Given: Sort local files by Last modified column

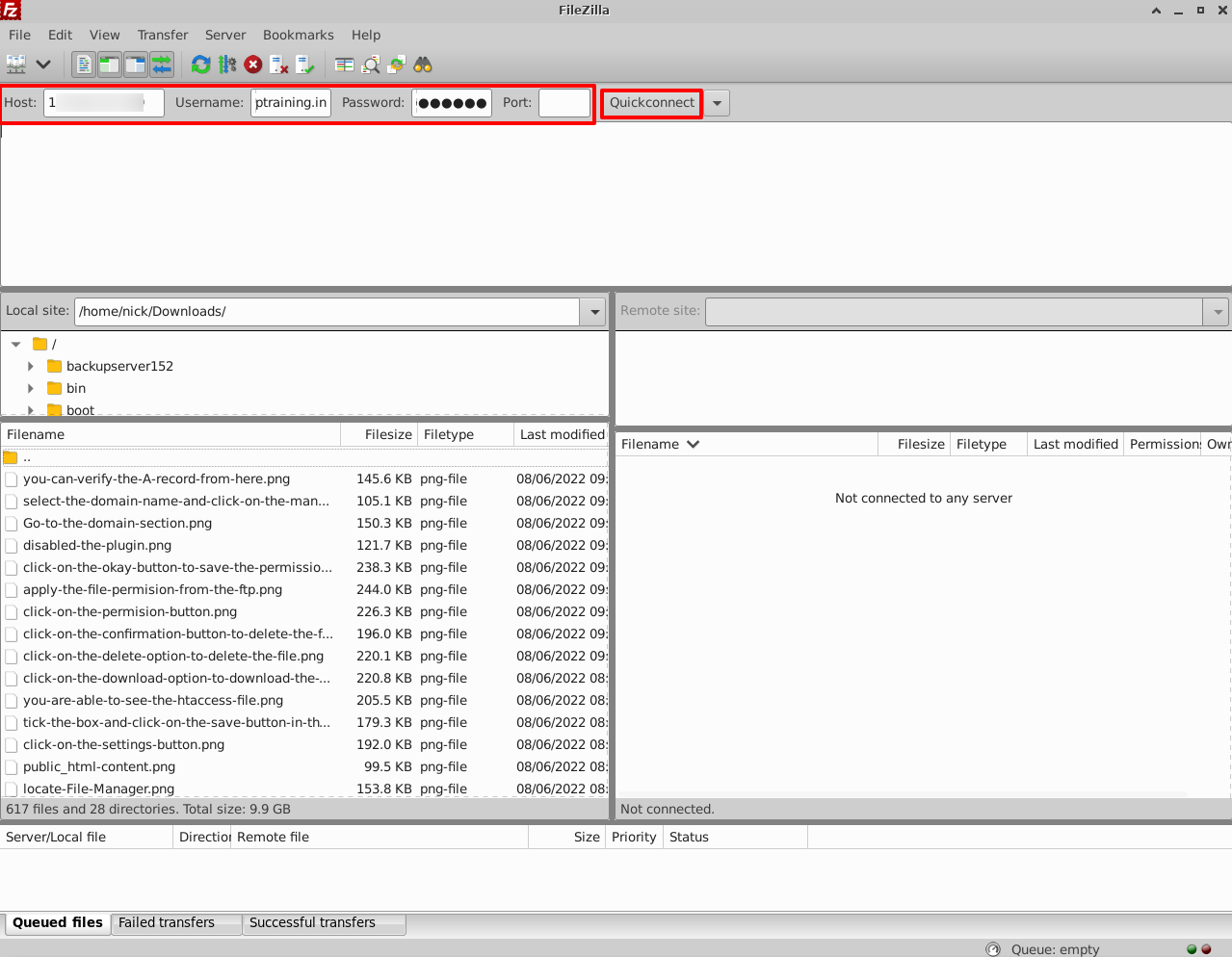Looking at the screenshot, I should tap(561, 435).
